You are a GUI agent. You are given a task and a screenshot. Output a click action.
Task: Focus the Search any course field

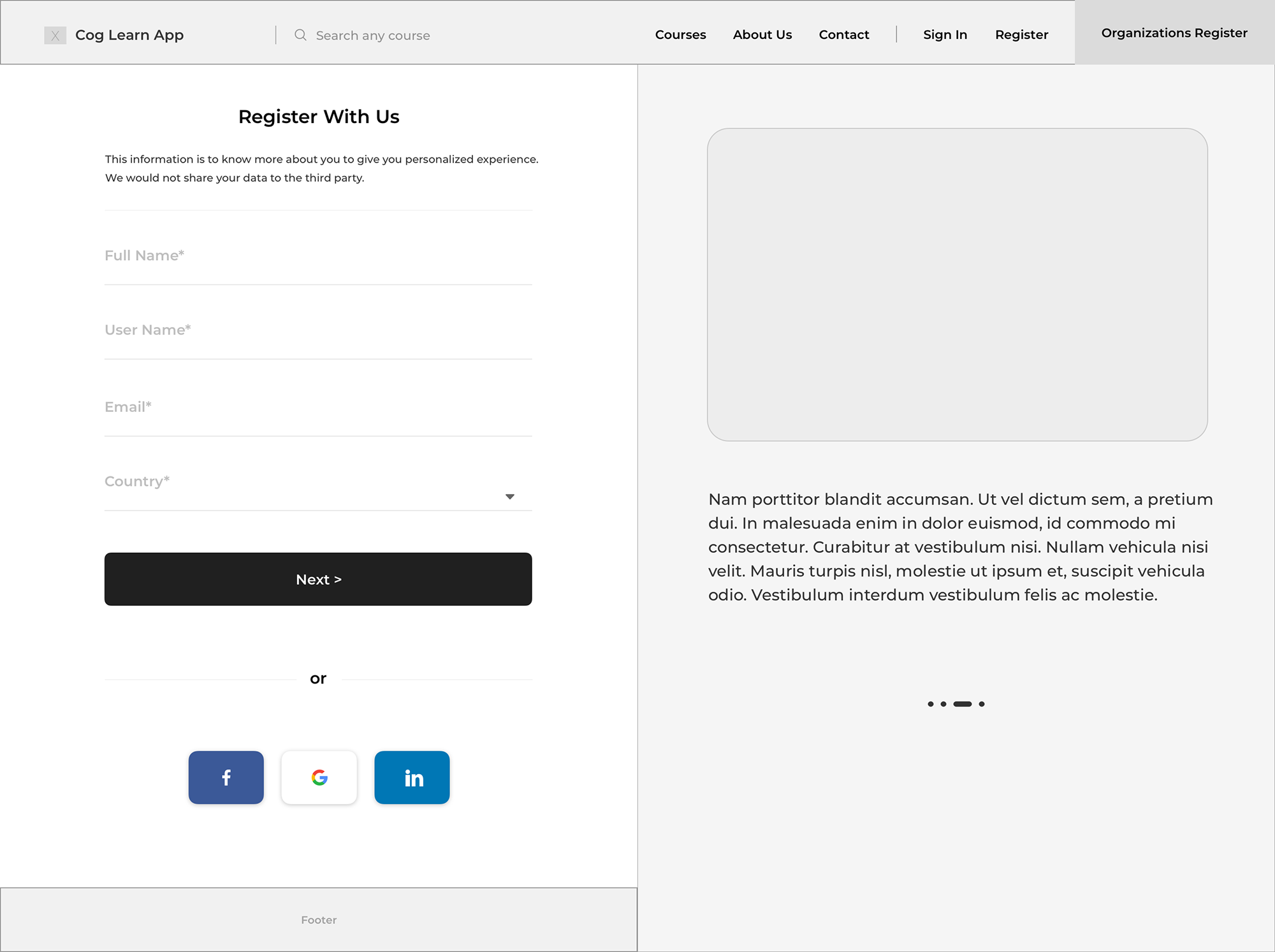373,36
